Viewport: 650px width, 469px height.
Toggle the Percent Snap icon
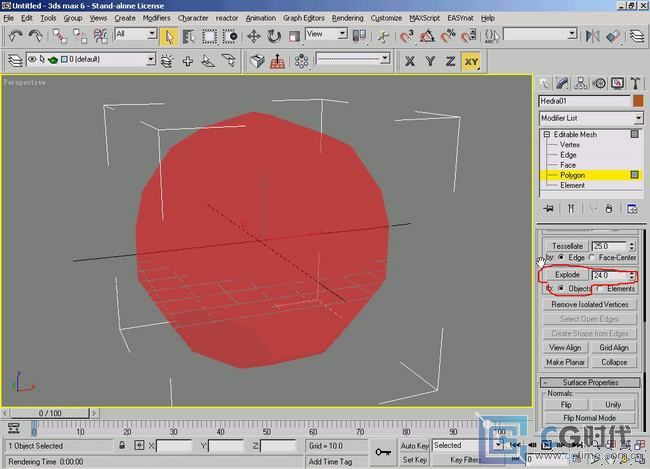coord(448,36)
